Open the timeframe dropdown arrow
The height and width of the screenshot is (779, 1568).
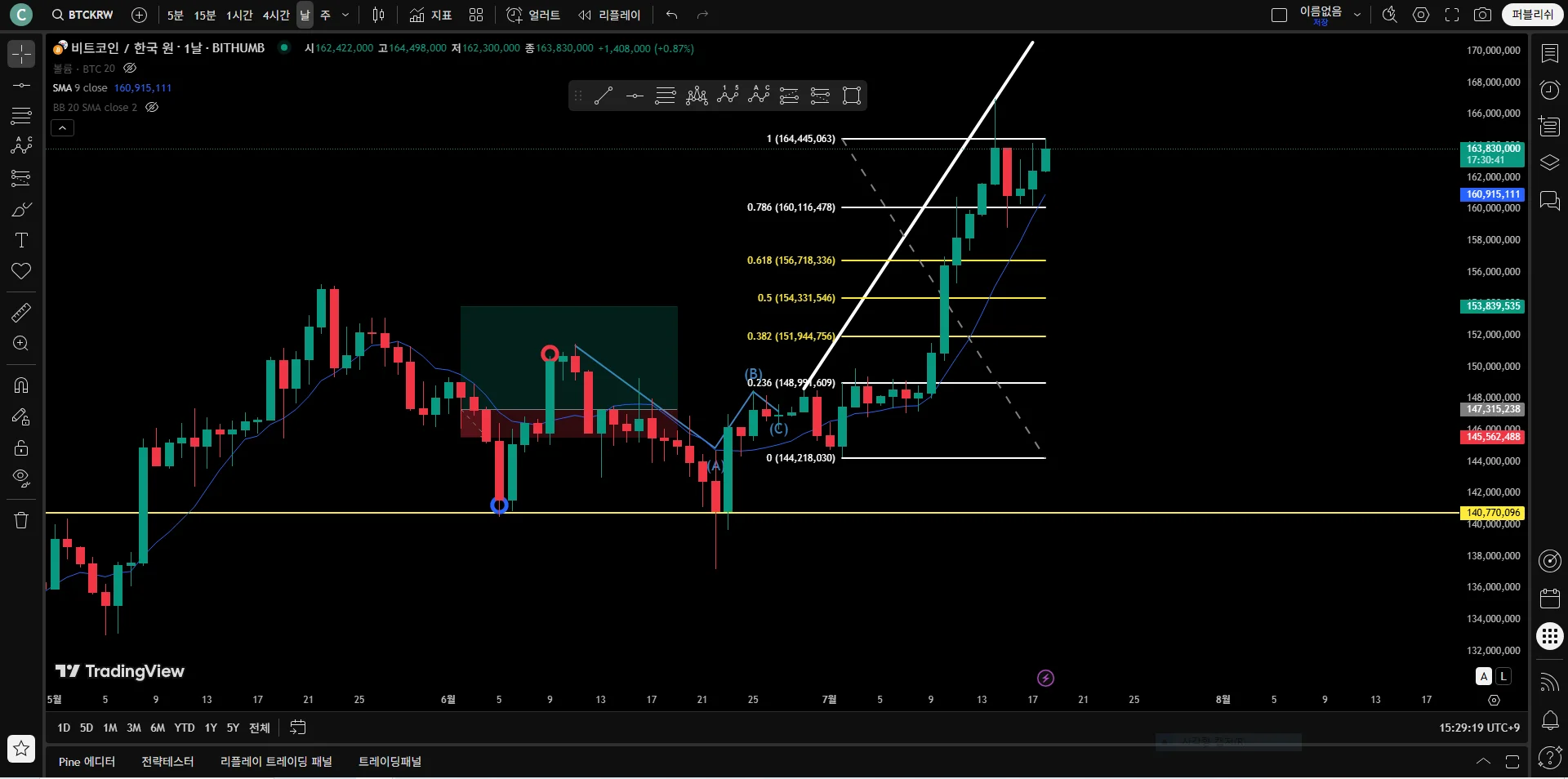(x=345, y=15)
